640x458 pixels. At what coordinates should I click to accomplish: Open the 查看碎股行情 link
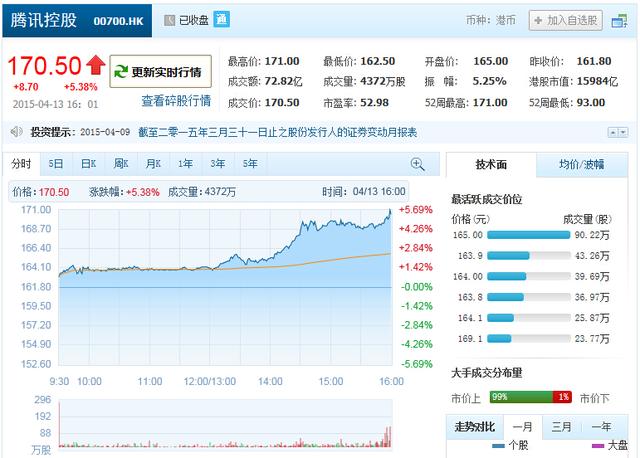point(176,100)
